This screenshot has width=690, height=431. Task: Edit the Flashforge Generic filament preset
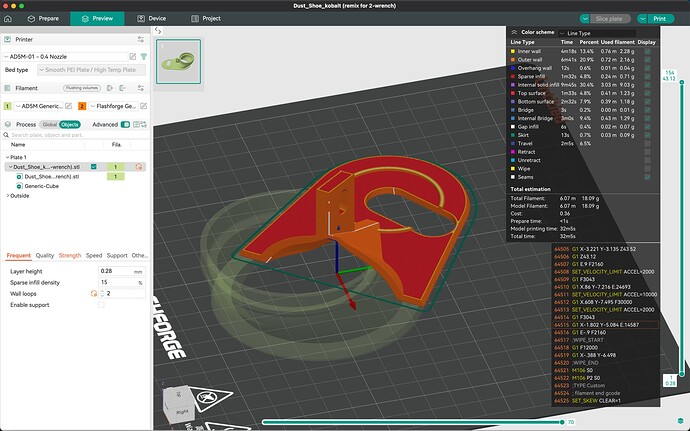tap(144, 105)
